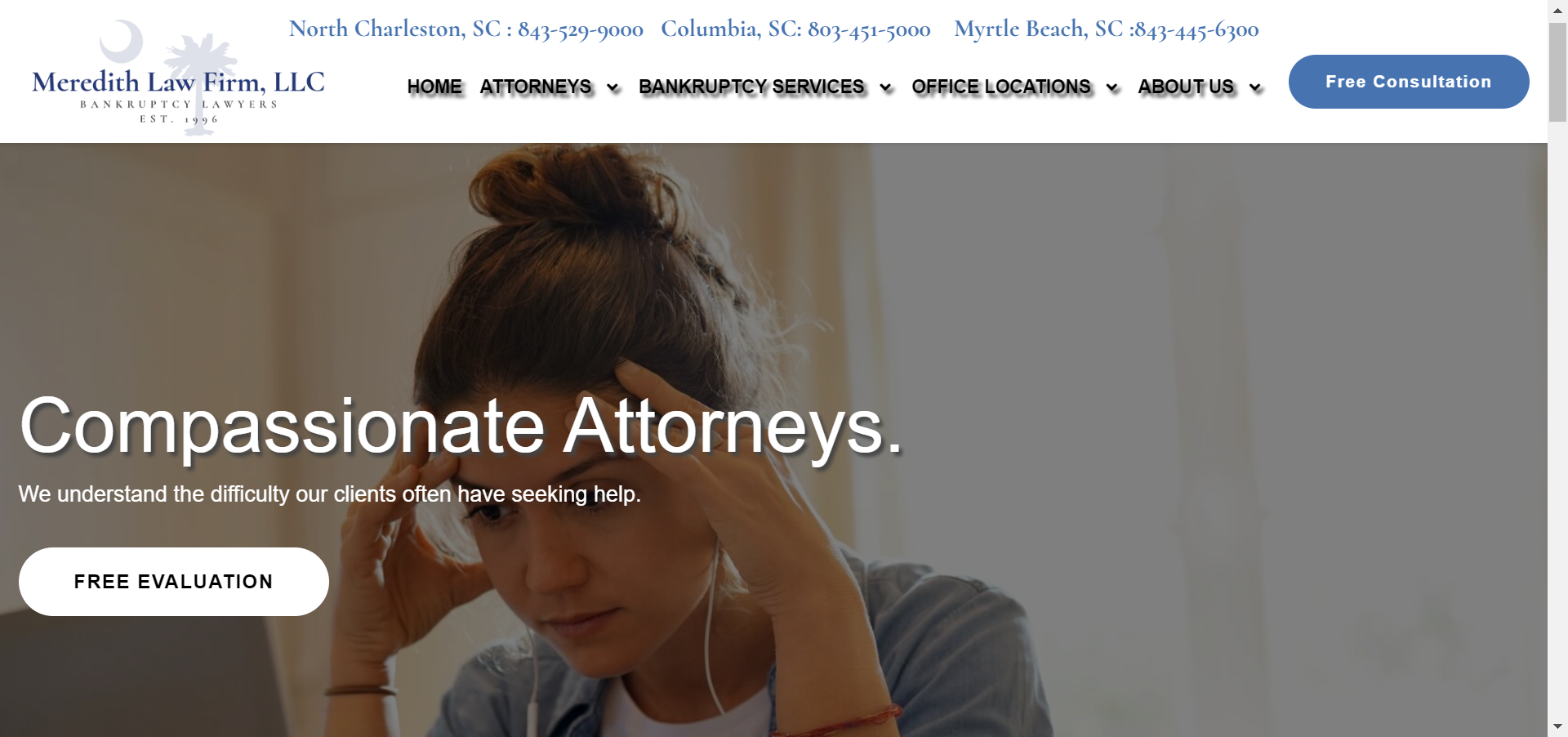Click the Meredith Law Firm logo
Viewport: 1568px width, 737px height.
(178, 78)
